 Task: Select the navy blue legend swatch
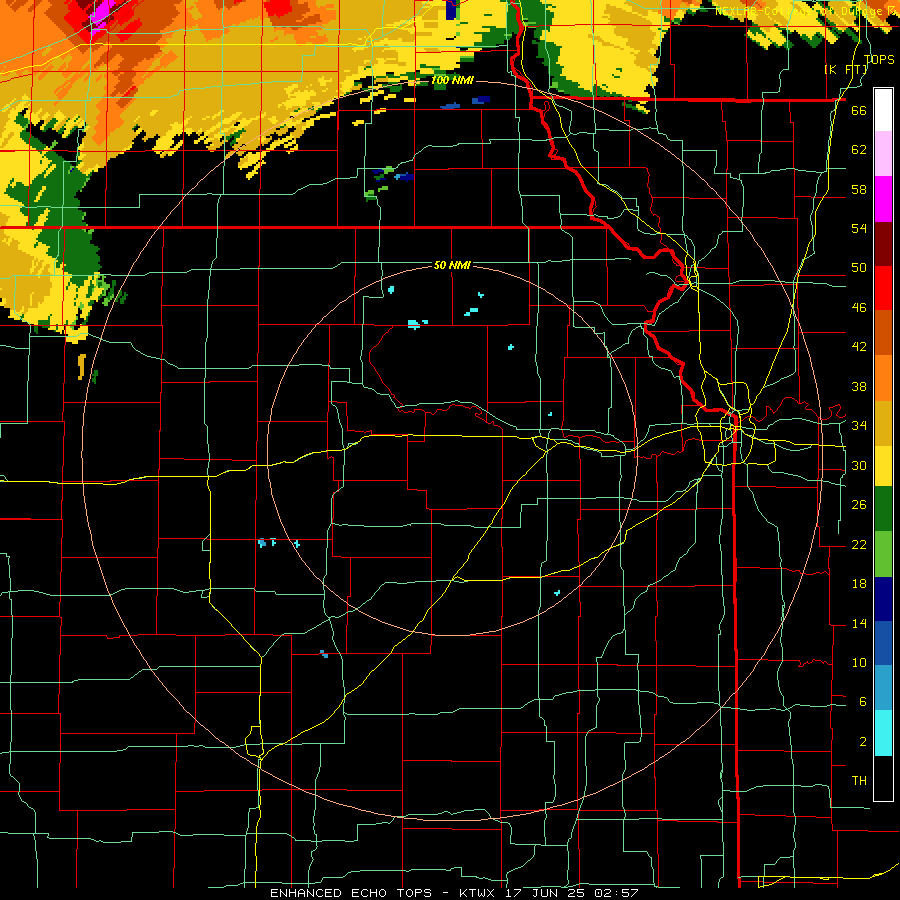pos(883,599)
